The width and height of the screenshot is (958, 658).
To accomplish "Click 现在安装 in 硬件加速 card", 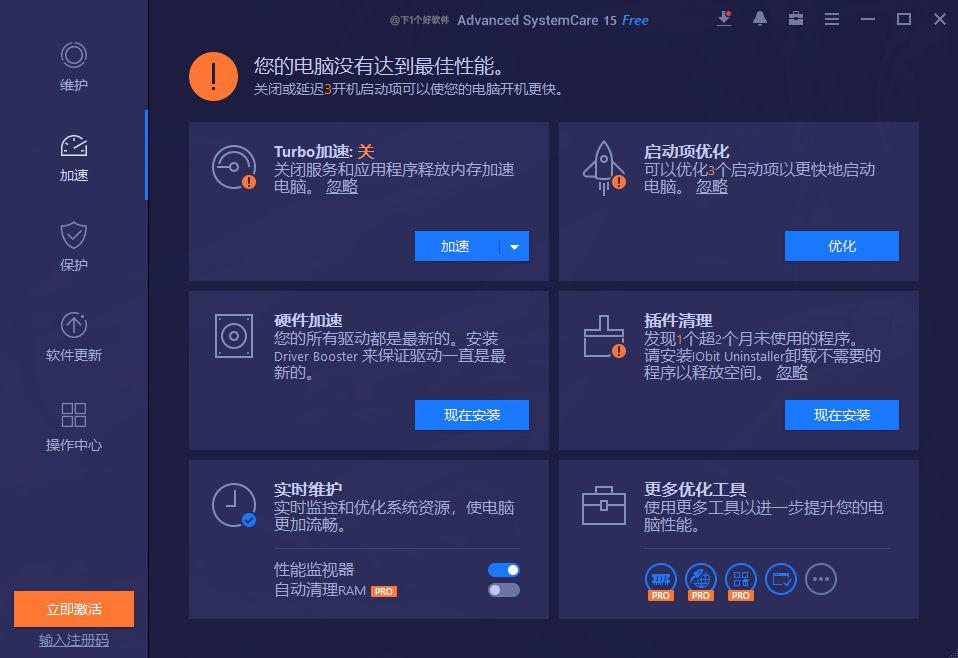I will point(472,415).
